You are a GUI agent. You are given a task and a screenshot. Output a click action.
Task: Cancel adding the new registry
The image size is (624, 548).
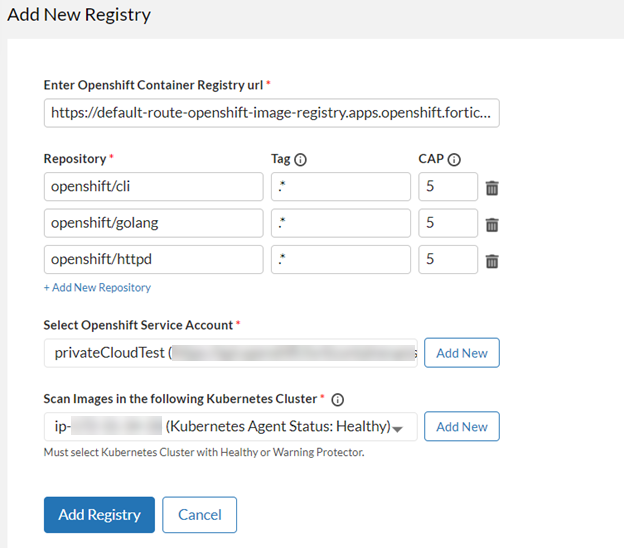click(x=199, y=515)
